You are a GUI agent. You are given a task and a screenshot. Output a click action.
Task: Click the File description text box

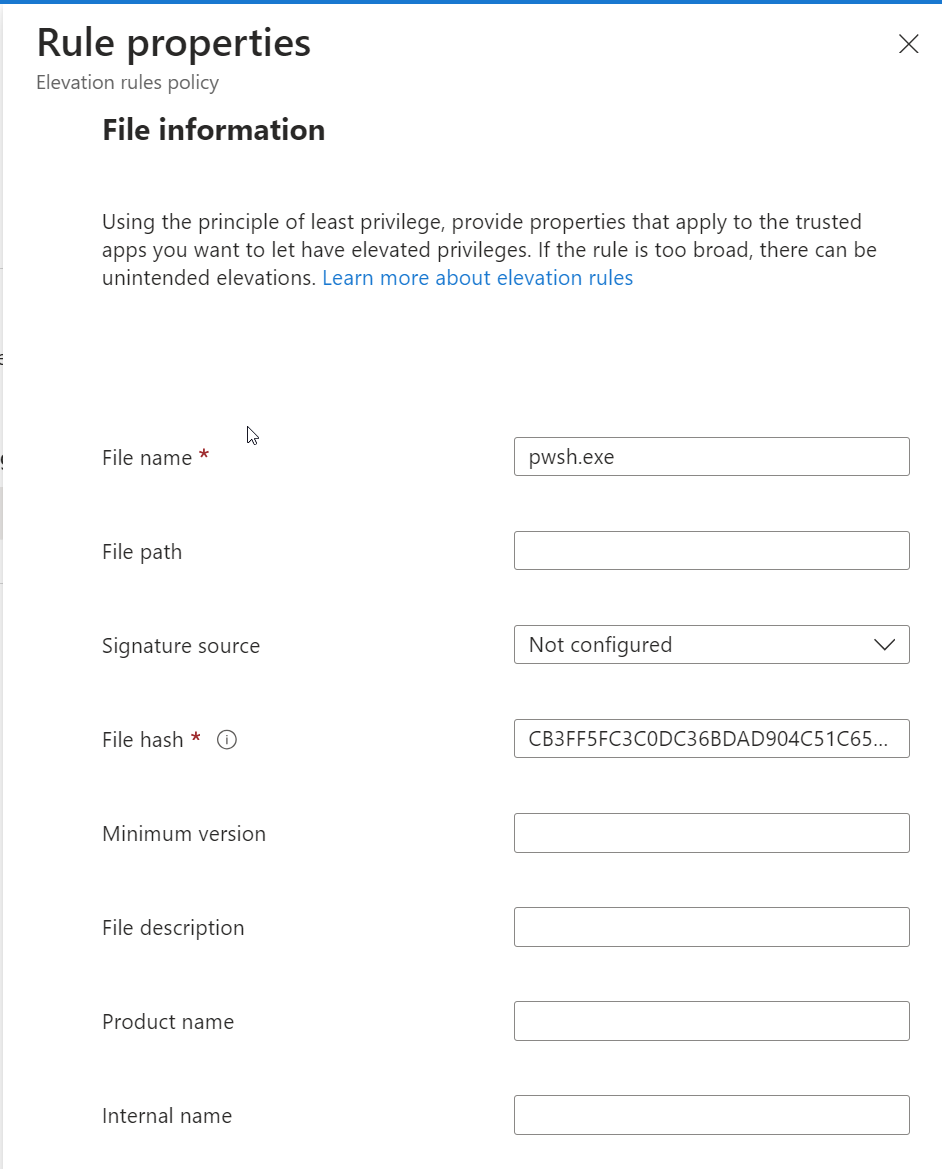[711, 926]
